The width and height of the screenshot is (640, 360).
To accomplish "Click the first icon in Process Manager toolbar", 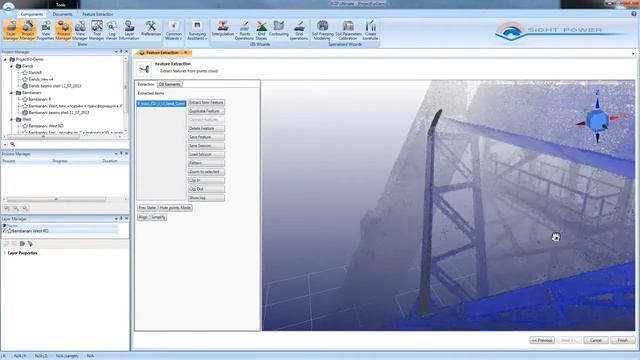I will pos(7,209).
